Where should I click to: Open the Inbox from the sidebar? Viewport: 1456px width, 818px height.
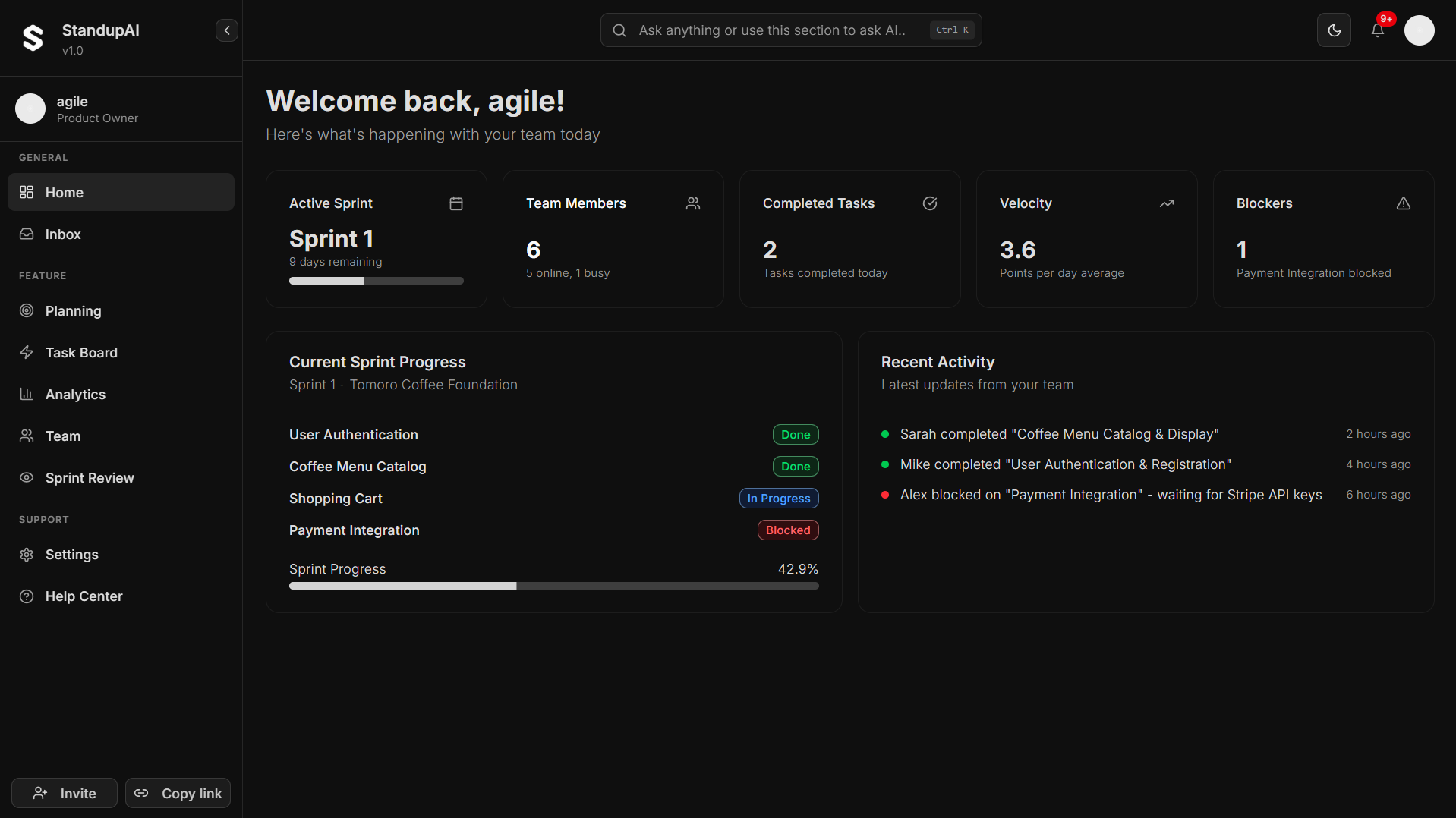click(62, 234)
